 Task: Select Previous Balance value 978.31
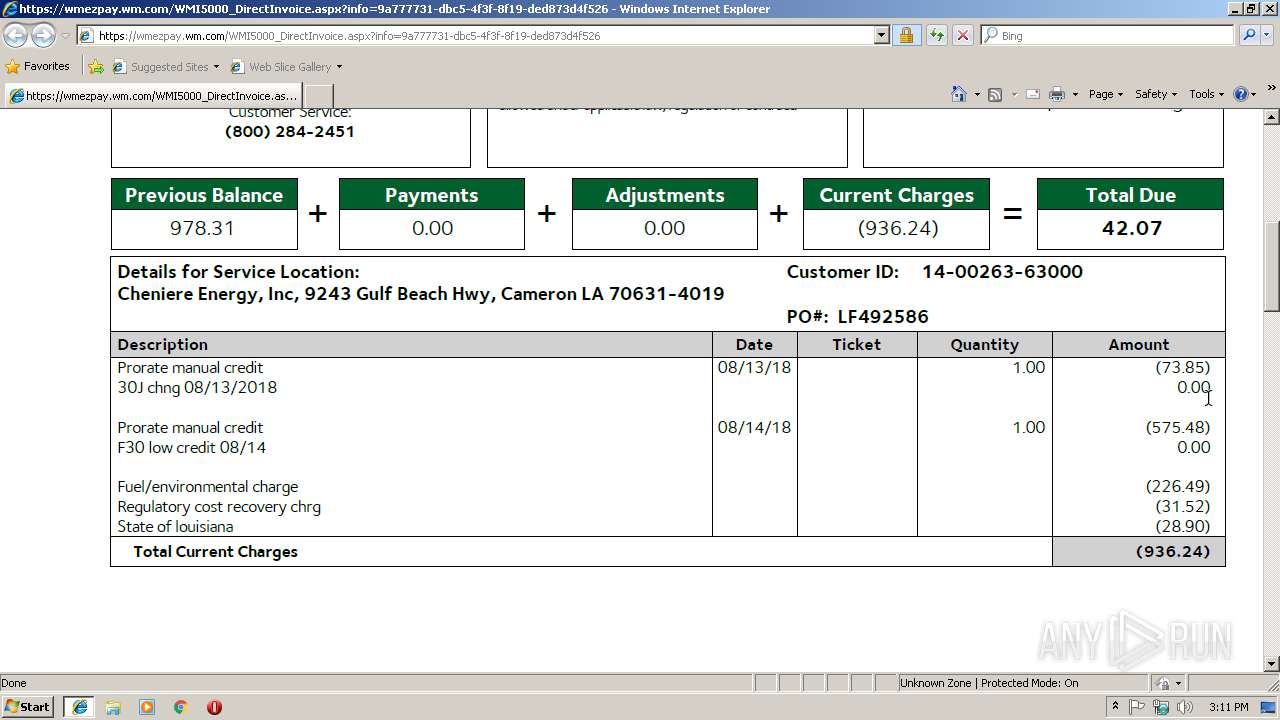tap(202, 228)
